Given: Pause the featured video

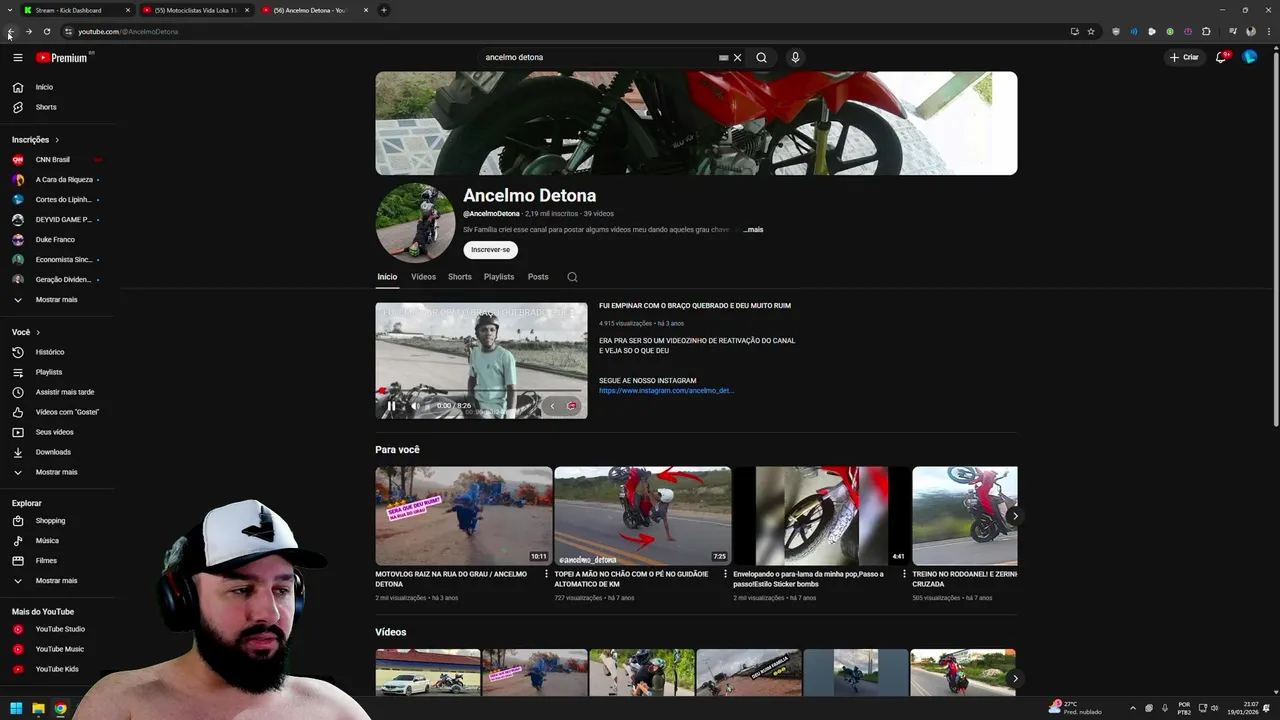Looking at the screenshot, I should [x=391, y=406].
